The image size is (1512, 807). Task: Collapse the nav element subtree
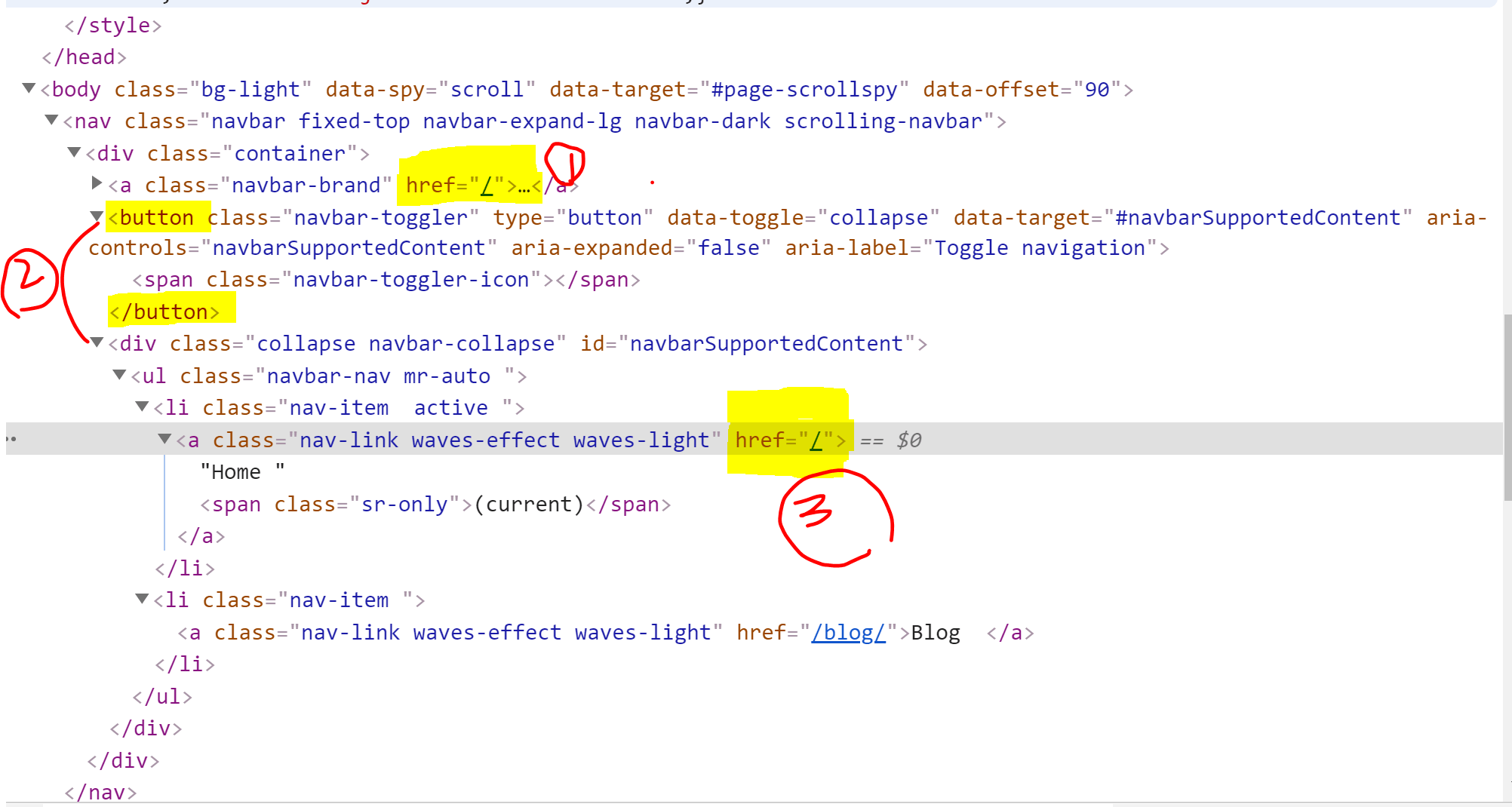(x=51, y=121)
